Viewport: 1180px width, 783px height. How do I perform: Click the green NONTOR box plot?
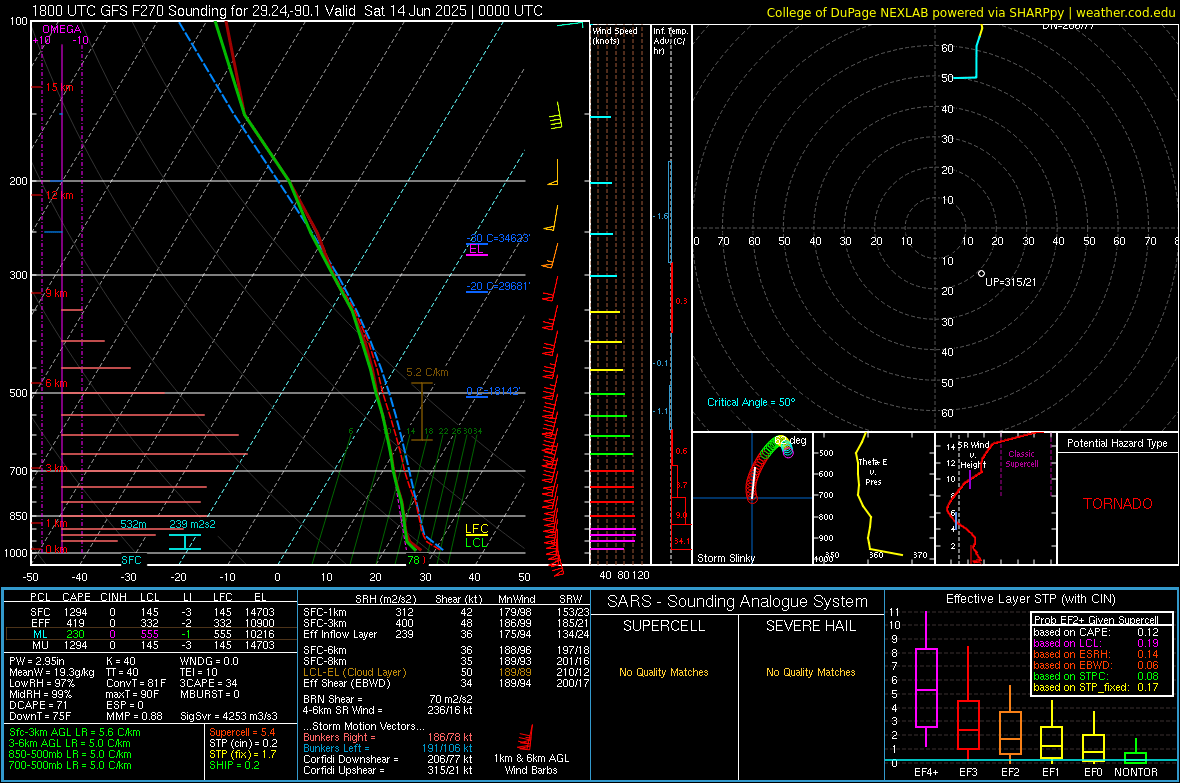1136,753
